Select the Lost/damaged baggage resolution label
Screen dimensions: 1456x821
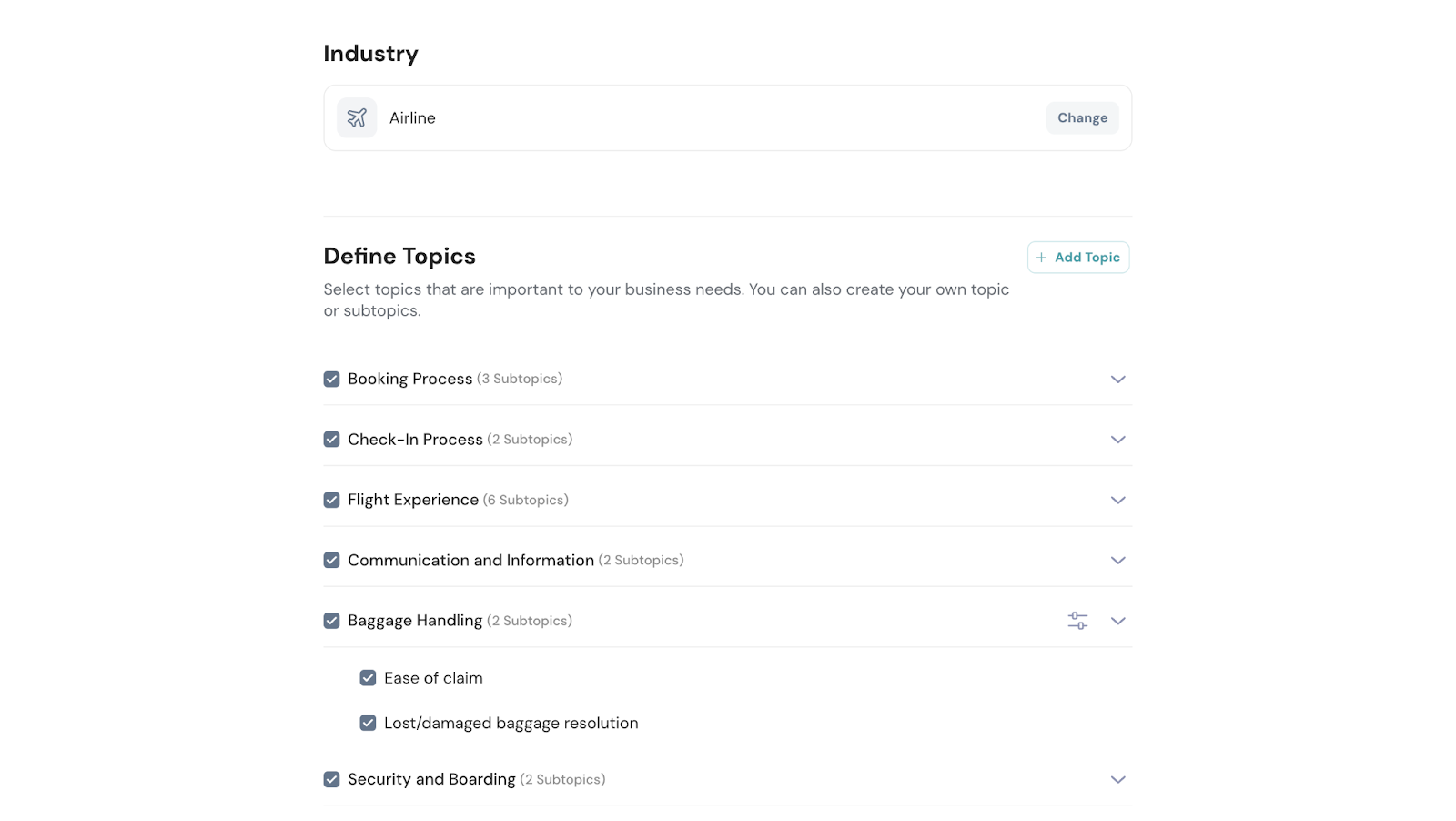point(511,724)
